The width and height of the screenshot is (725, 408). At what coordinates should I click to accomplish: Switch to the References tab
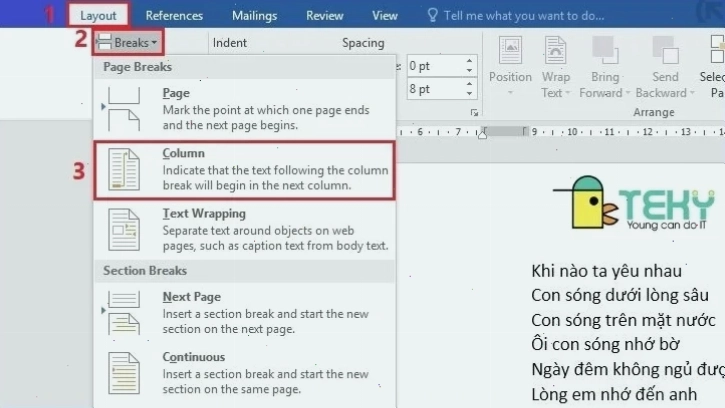point(174,16)
